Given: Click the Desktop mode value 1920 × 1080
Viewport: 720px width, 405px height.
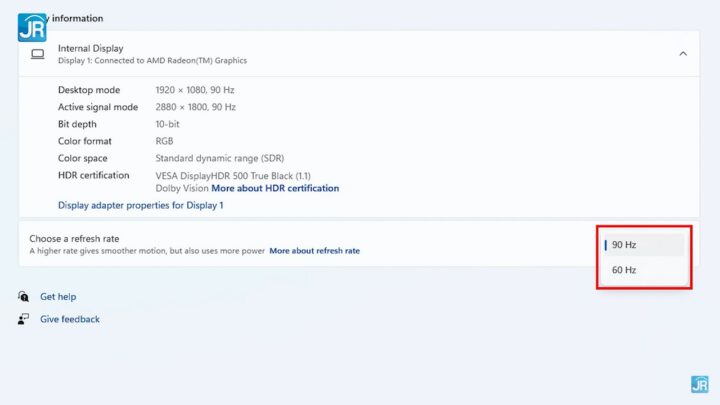Looking at the screenshot, I should point(195,90).
